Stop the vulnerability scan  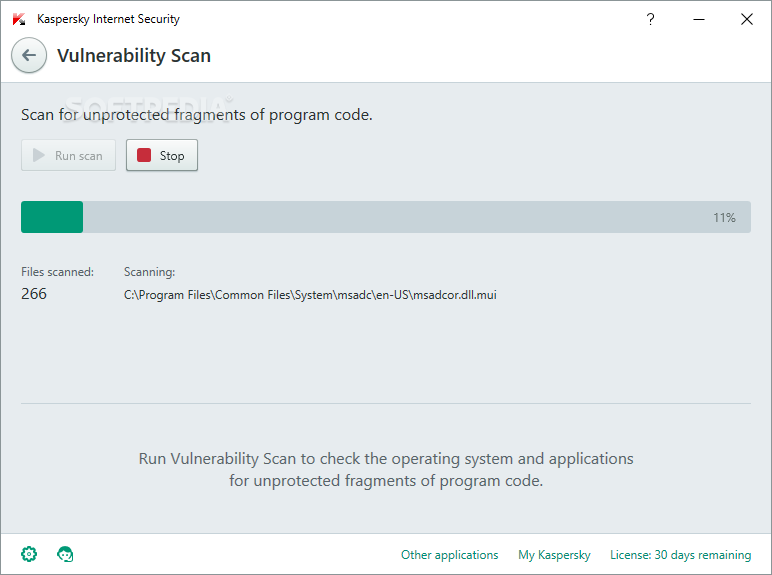(162, 155)
